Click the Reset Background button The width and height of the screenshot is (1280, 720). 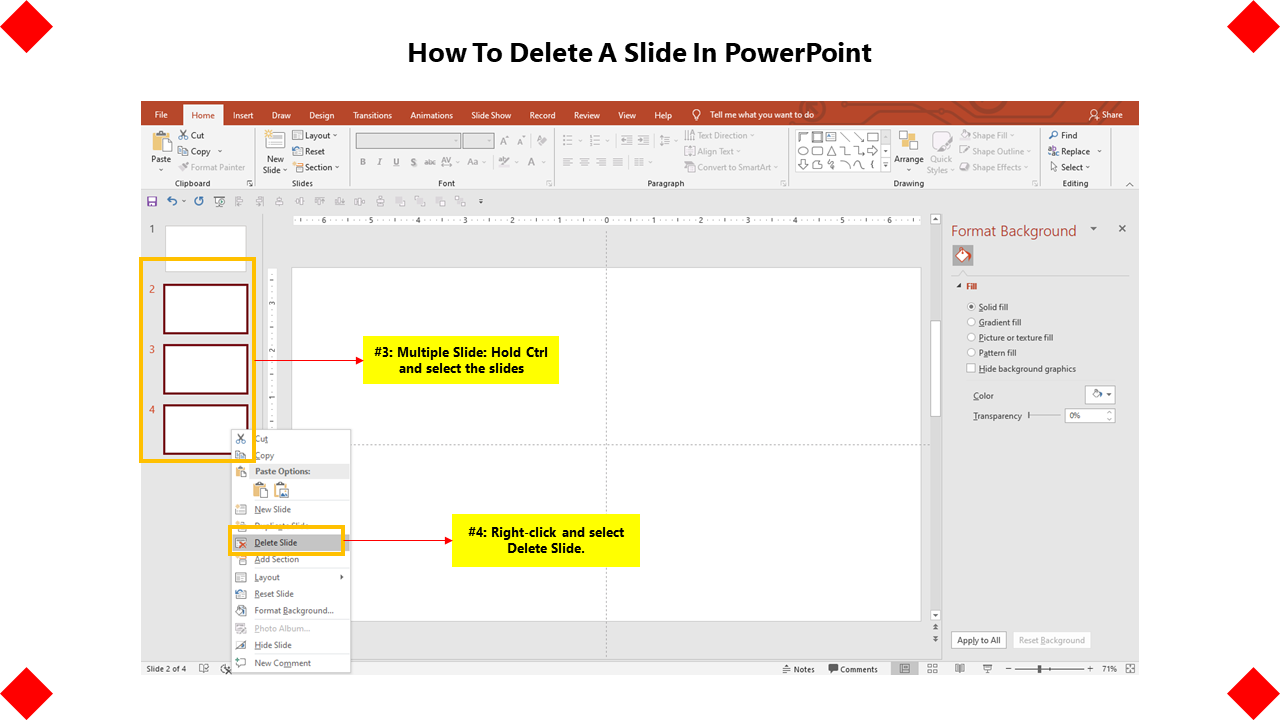tap(1051, 640)
